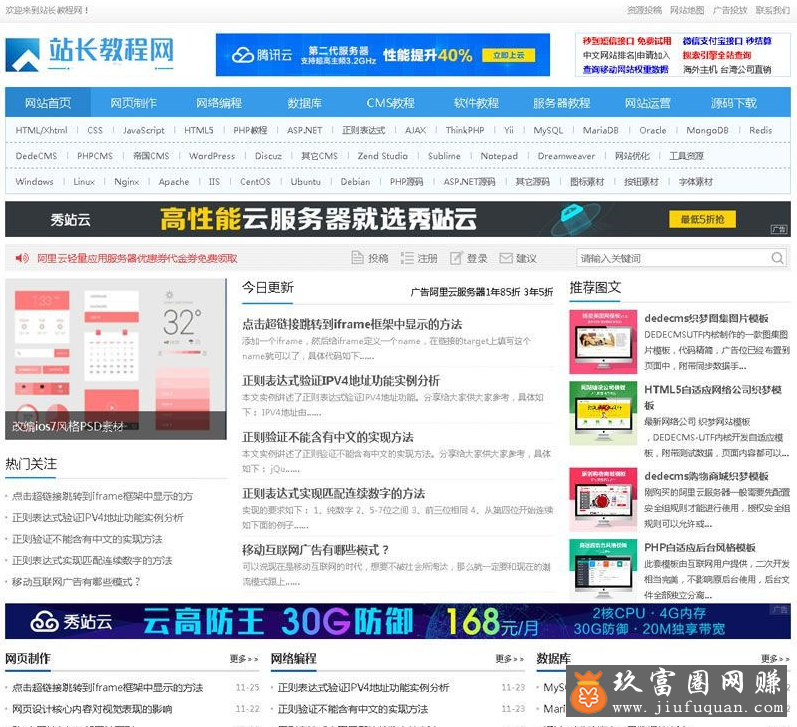797x727 pixels.
Task: Go to the MongoDB subcategory
Action: click(707, 130)
